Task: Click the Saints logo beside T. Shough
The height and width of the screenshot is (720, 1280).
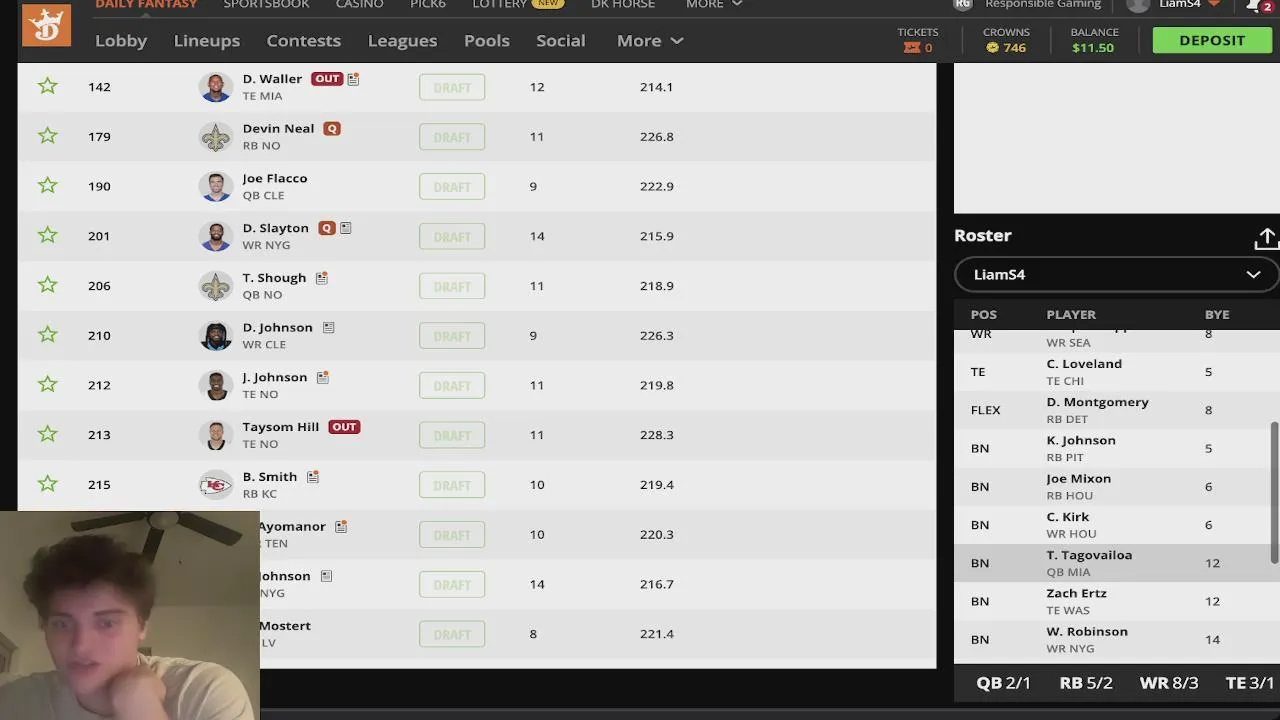Action: tap(215, 286)
